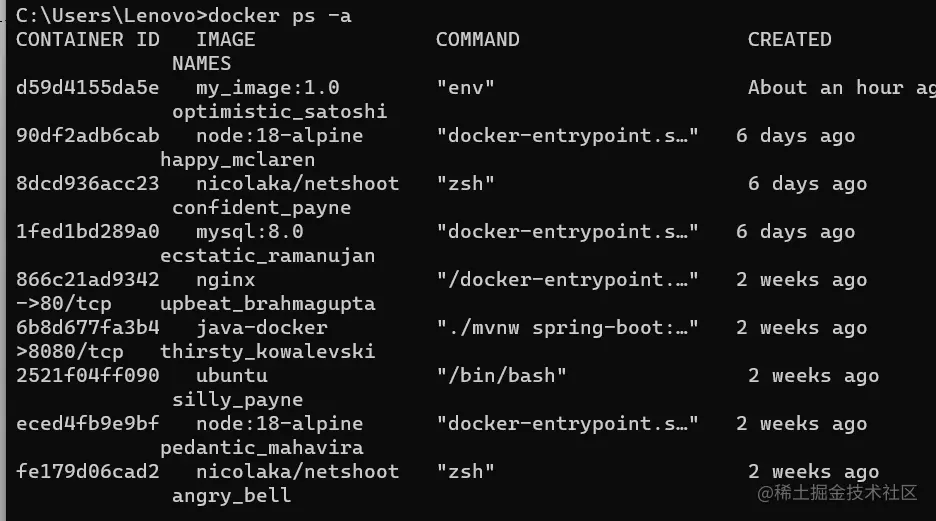Click the COMMAND column header
Screen dimensions: 936x521
pos(477,40)
